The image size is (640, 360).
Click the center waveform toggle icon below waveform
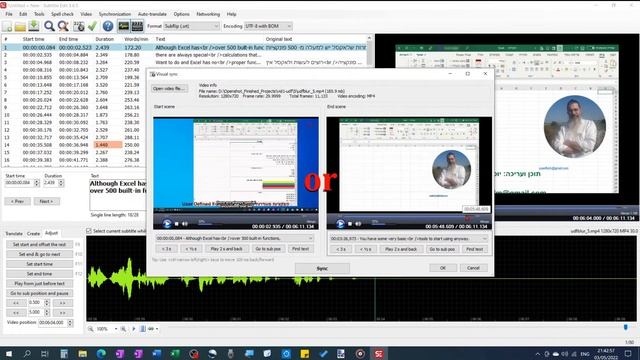[142, 329]
